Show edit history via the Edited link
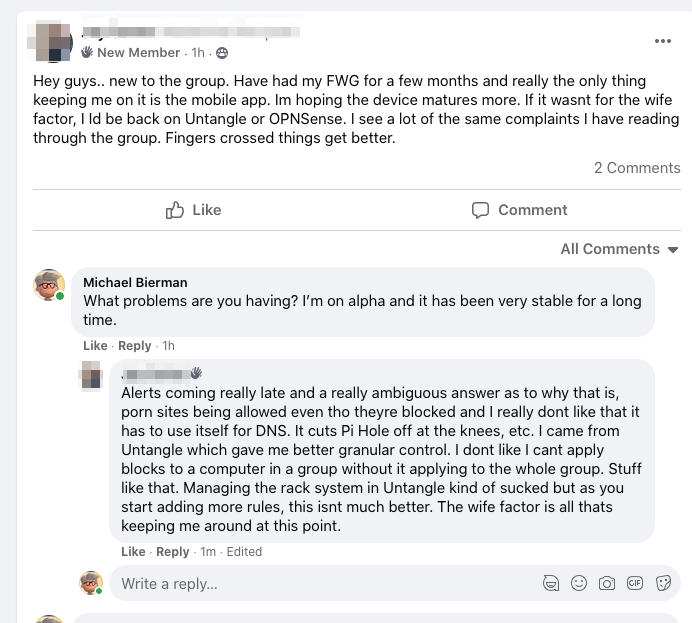This screenshot has height=623, width=692. tap(244, 552)
